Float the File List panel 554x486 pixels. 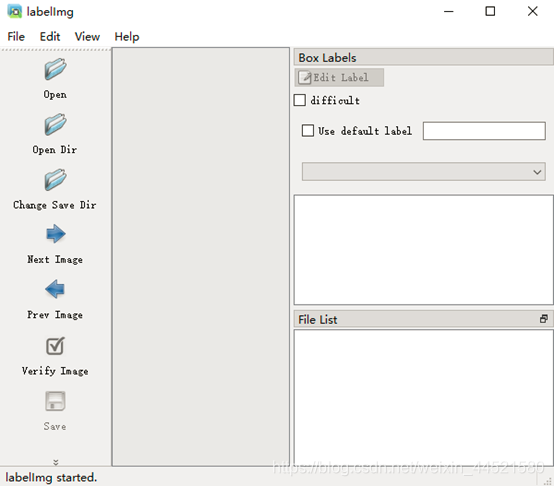point(544,319)
